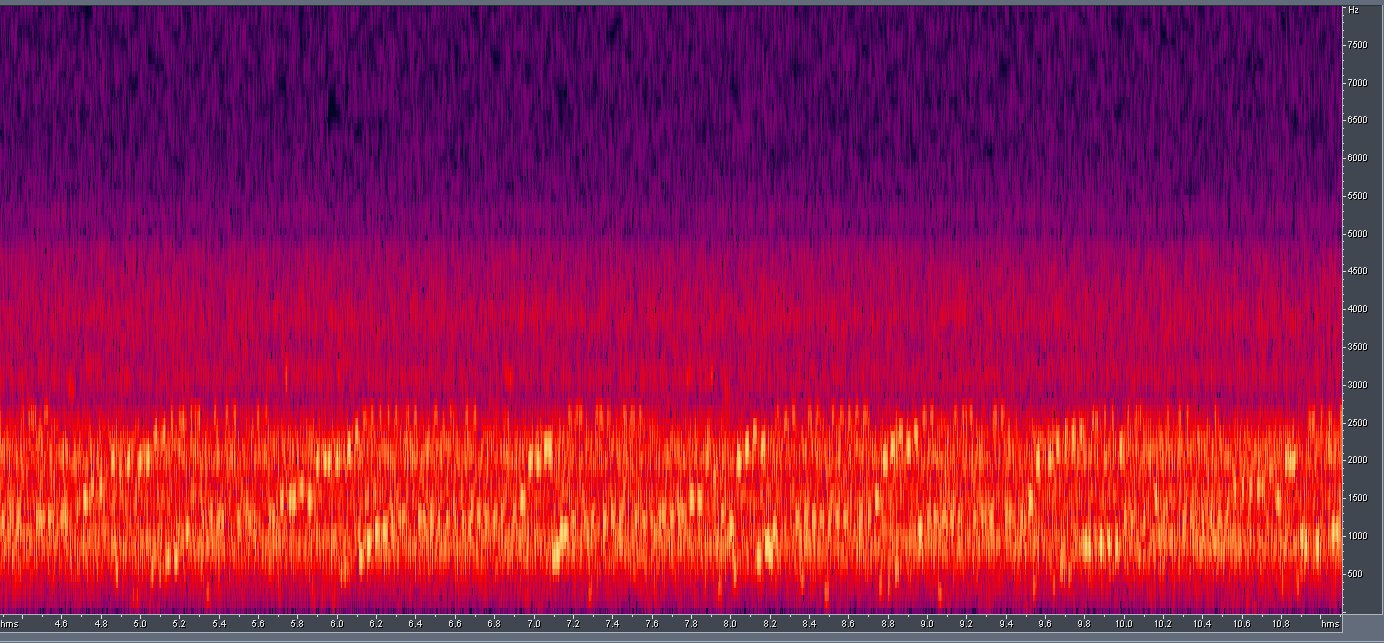Click the right hms label on time ruler
Viewport: 1384px width, 643px height.
coord(1328,623)
